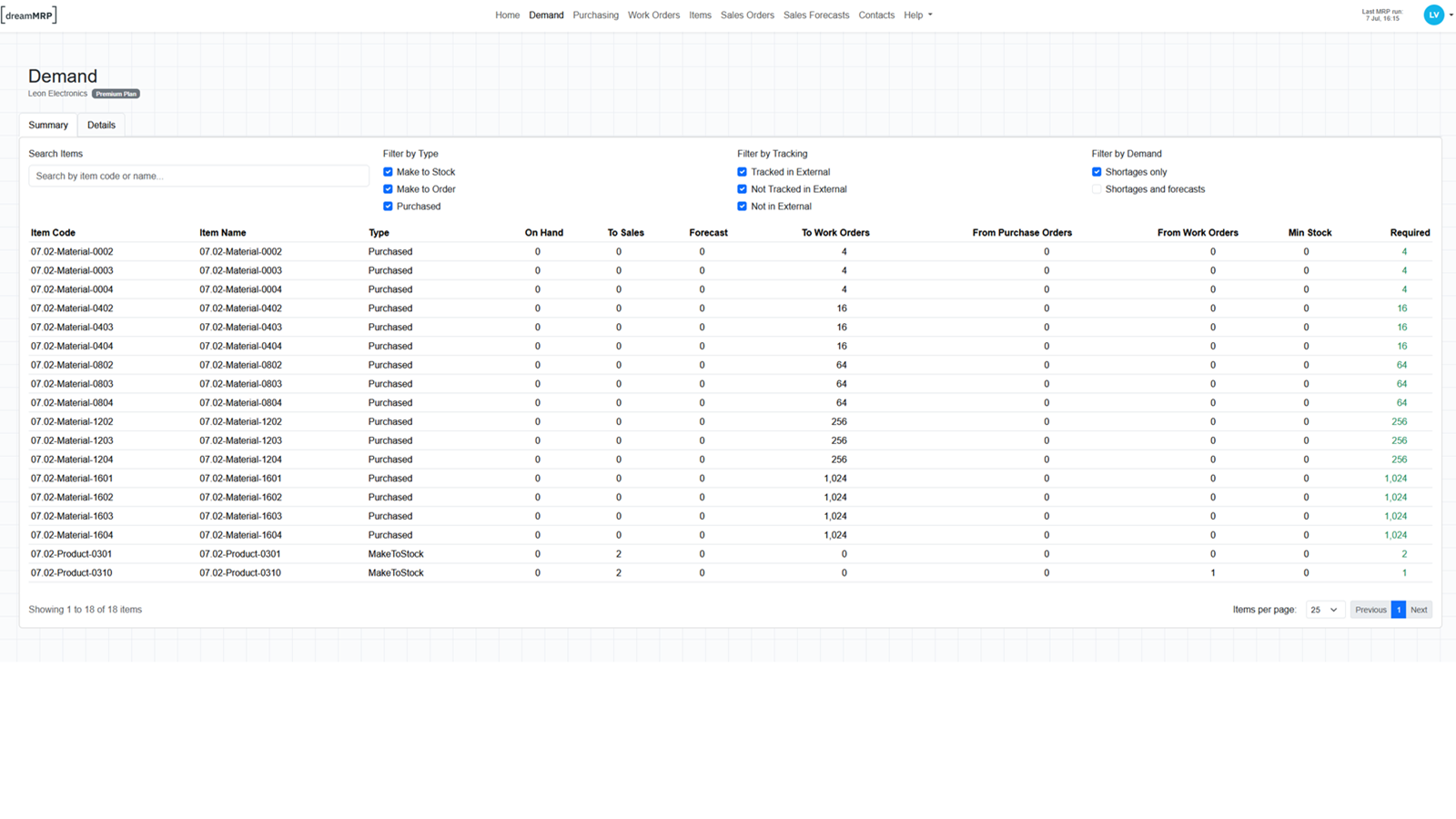This screenshot has width=1456, height=819.
Task: Click the dreamMRP logo
Action: pyautogui.click(x=29, y=15)
